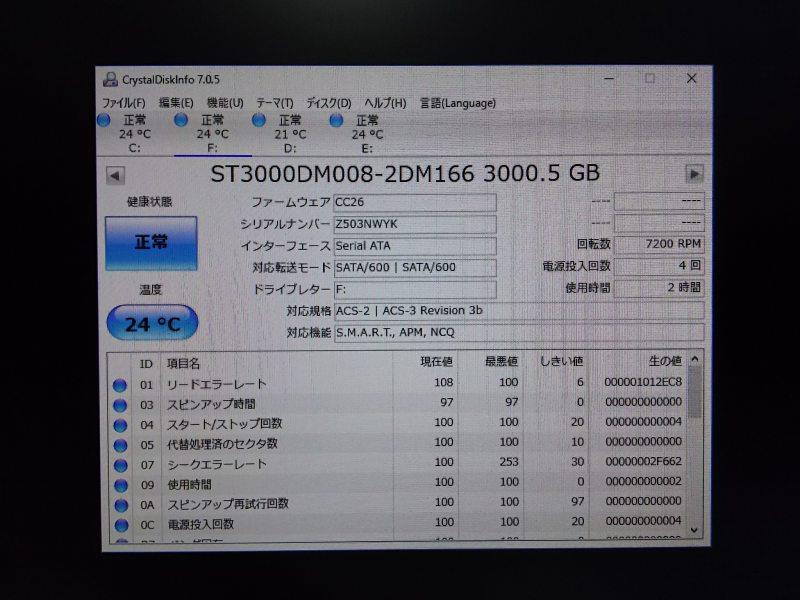Click blue status dot for row 04
Viewport: 800px width, 600px height.
tap(120, 425)
